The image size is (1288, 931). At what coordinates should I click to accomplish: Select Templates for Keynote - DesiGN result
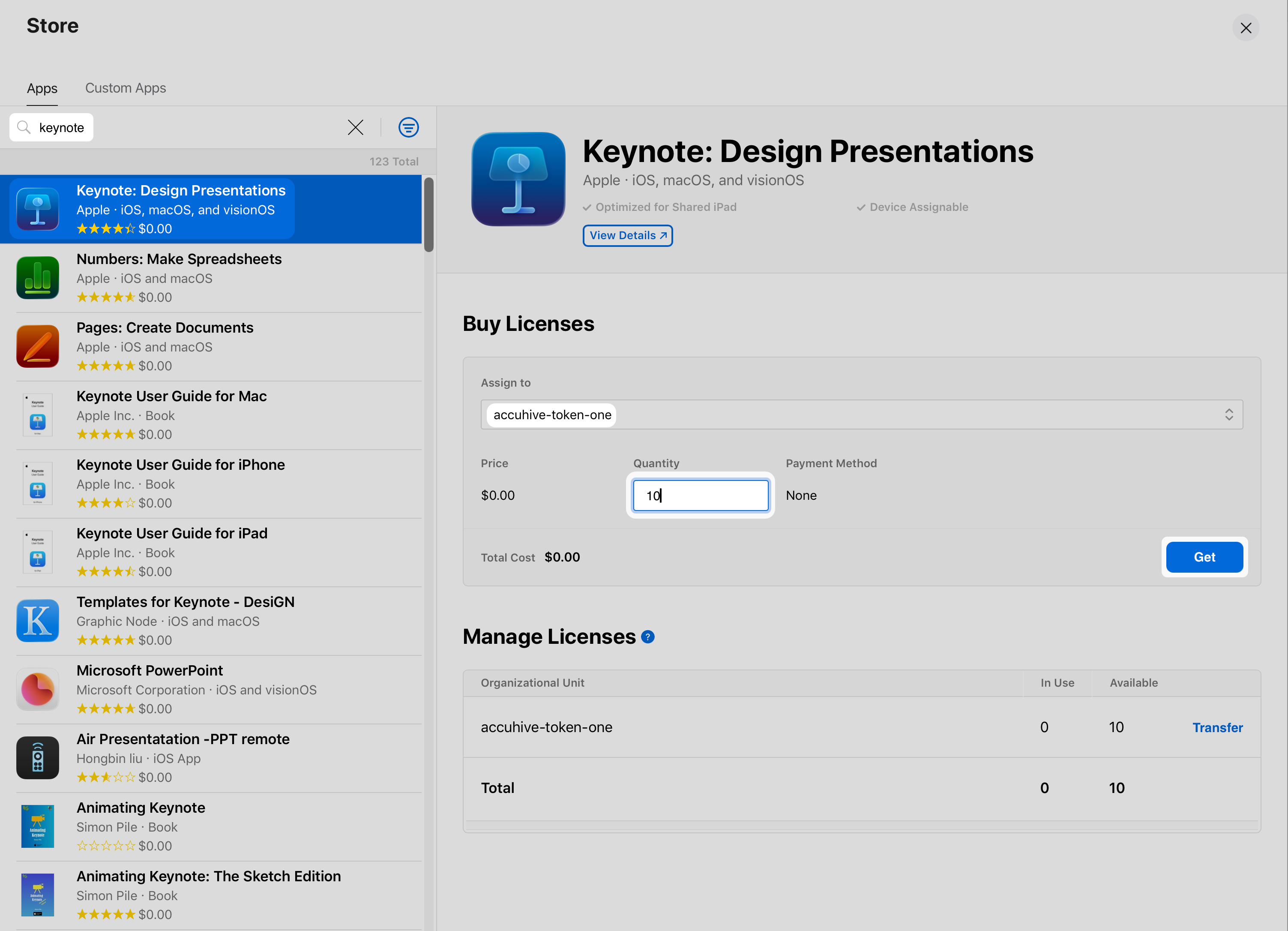point(211,621)
